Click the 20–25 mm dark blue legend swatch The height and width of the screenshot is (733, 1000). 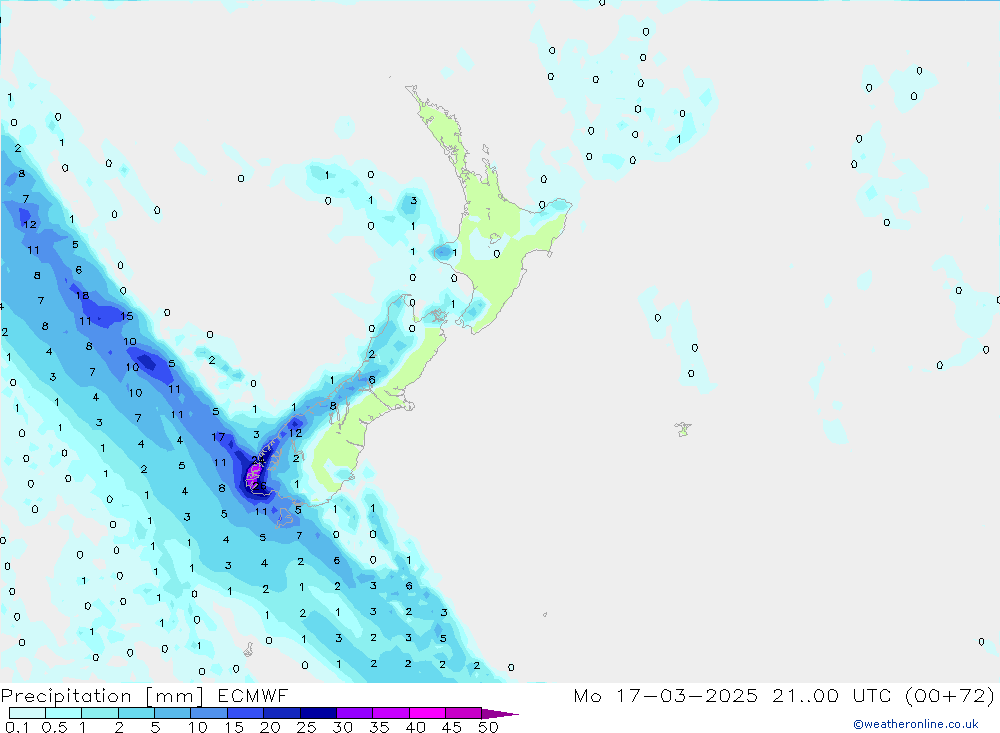point(281,713)
